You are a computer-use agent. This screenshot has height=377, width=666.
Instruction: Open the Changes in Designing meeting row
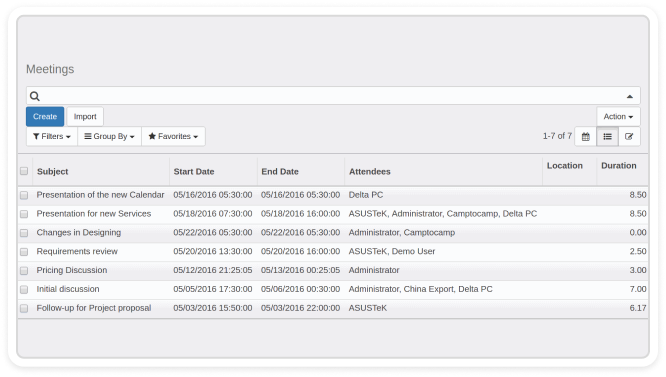click(x=333, y=233)
